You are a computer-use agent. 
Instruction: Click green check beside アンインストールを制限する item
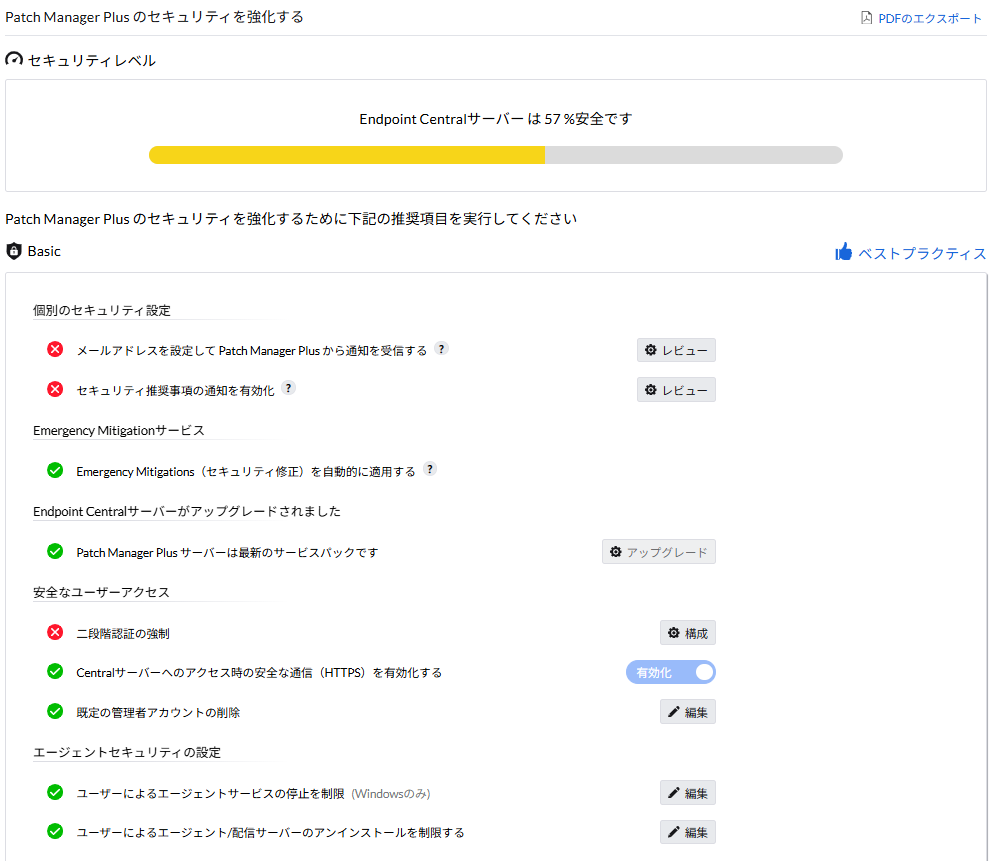55,831
